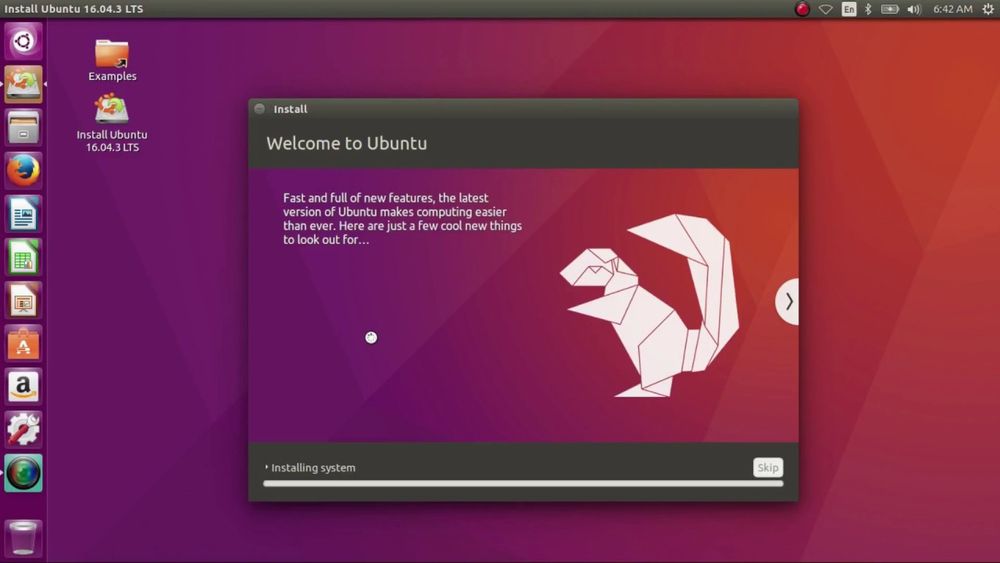The height and width of the screenshot is (563, 1000).
Task: Click the 'Install Ubuntu 16.04.3 LTS' panel title
Action: point(74,9)
